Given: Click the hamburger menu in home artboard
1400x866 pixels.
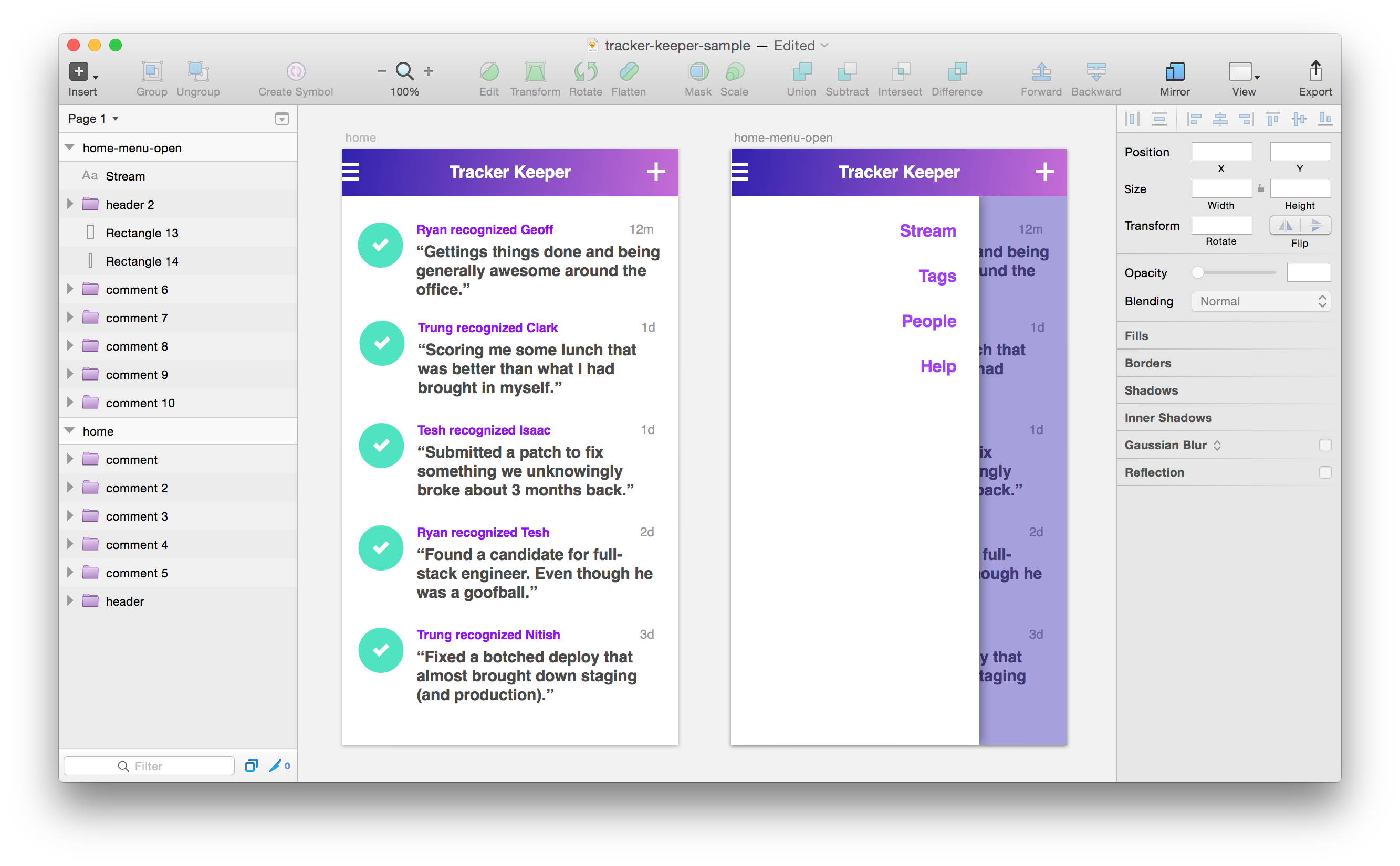Looking at the screenshot, I should (x=351, y=172).
